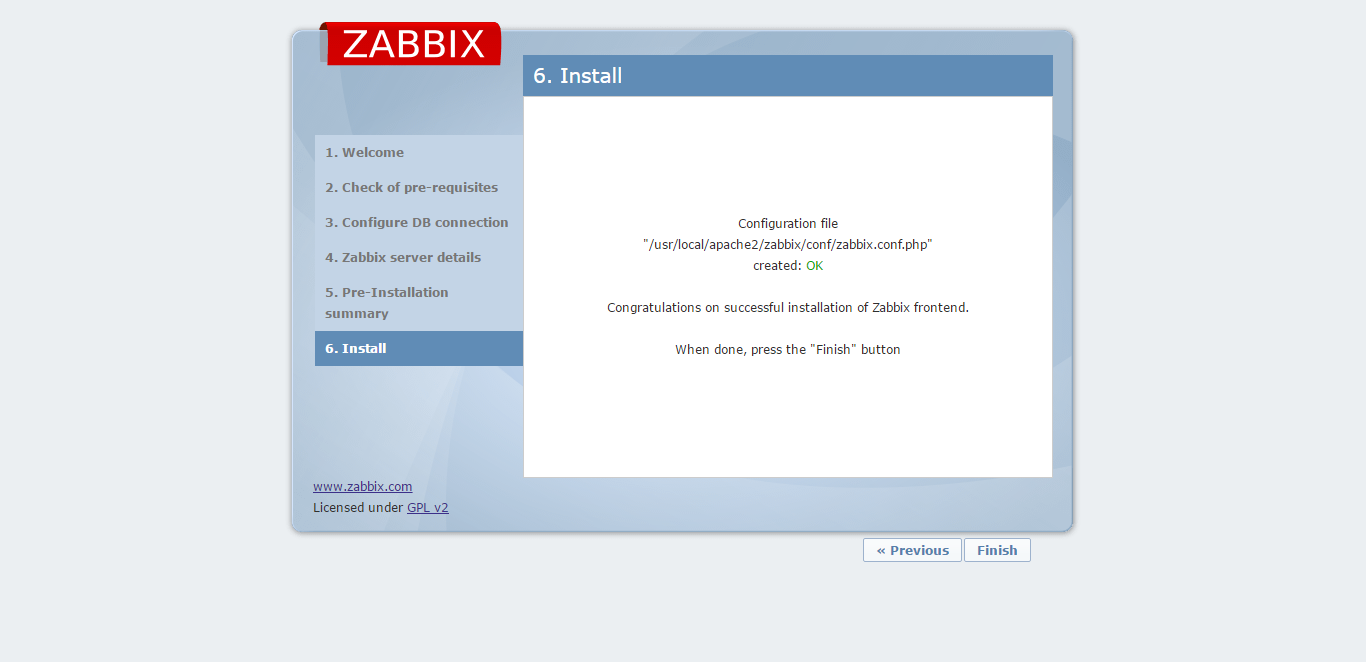Open the www.zabbix.com link
This screenshot has height=662, width=1366.
tap(362, 487)
